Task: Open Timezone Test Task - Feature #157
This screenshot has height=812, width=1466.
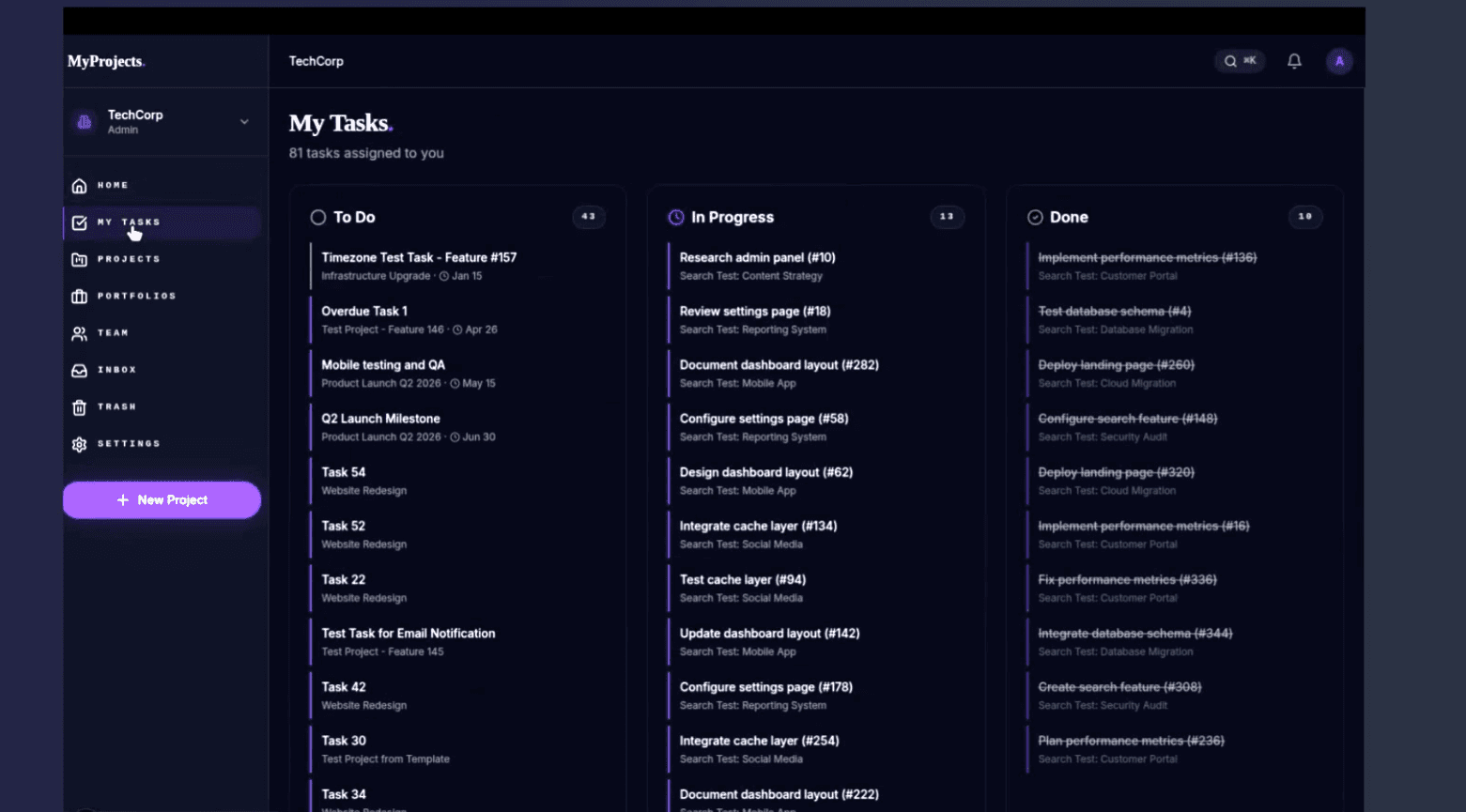Action: pyautogui.click(x=458, y=267)
